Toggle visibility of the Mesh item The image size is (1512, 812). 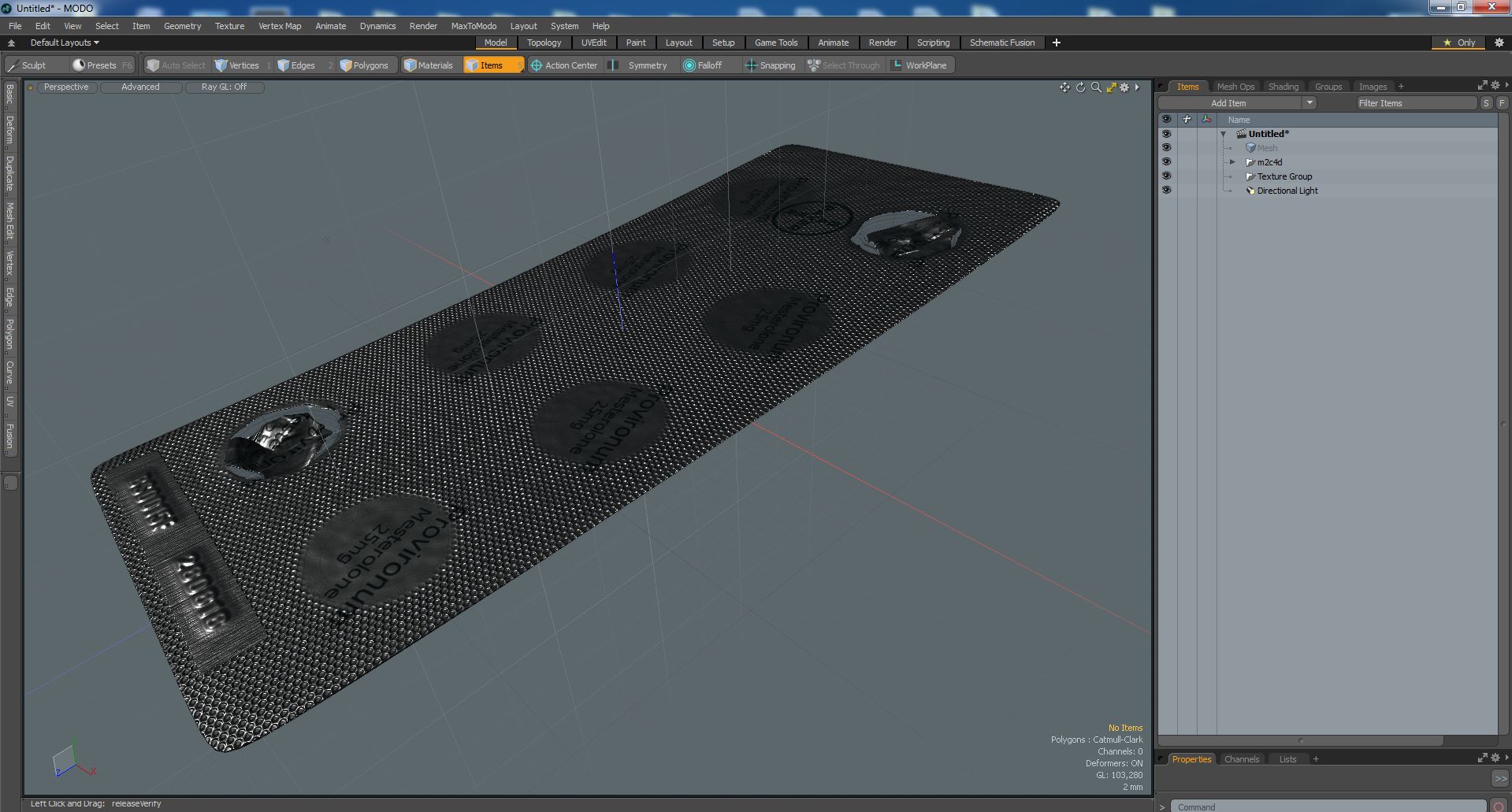1166,148
